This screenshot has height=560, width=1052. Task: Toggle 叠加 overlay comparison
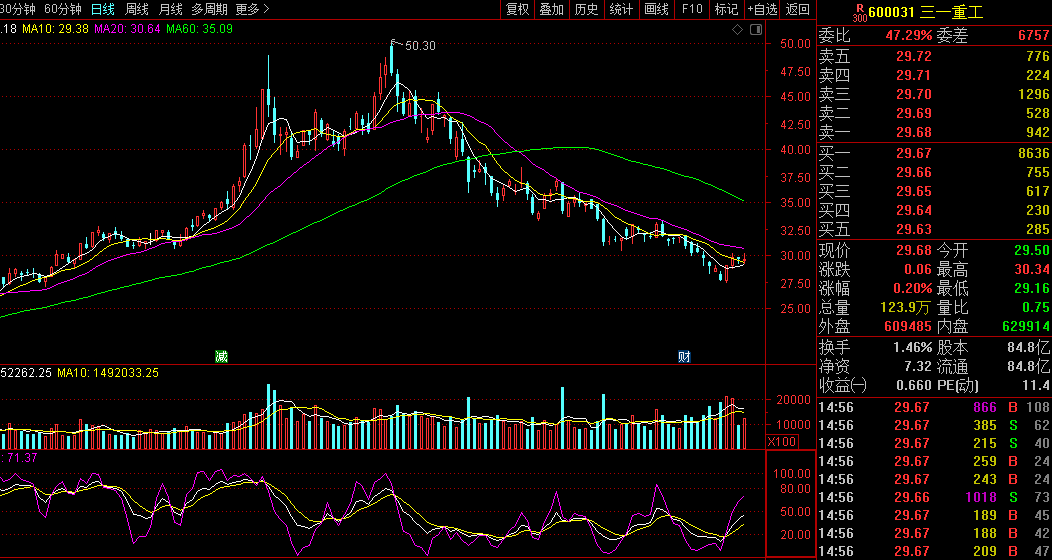point(552,10)
